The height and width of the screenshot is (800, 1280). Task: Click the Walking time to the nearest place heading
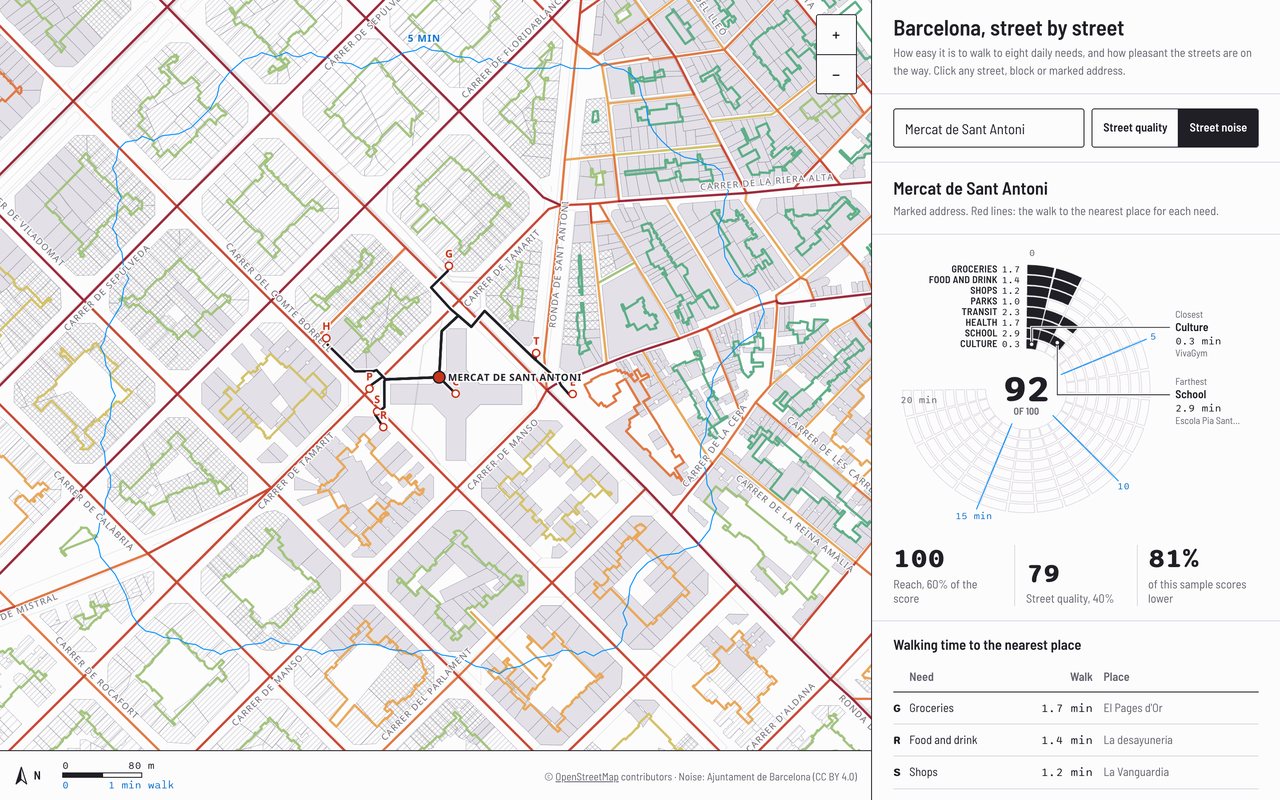coord(987,645)
